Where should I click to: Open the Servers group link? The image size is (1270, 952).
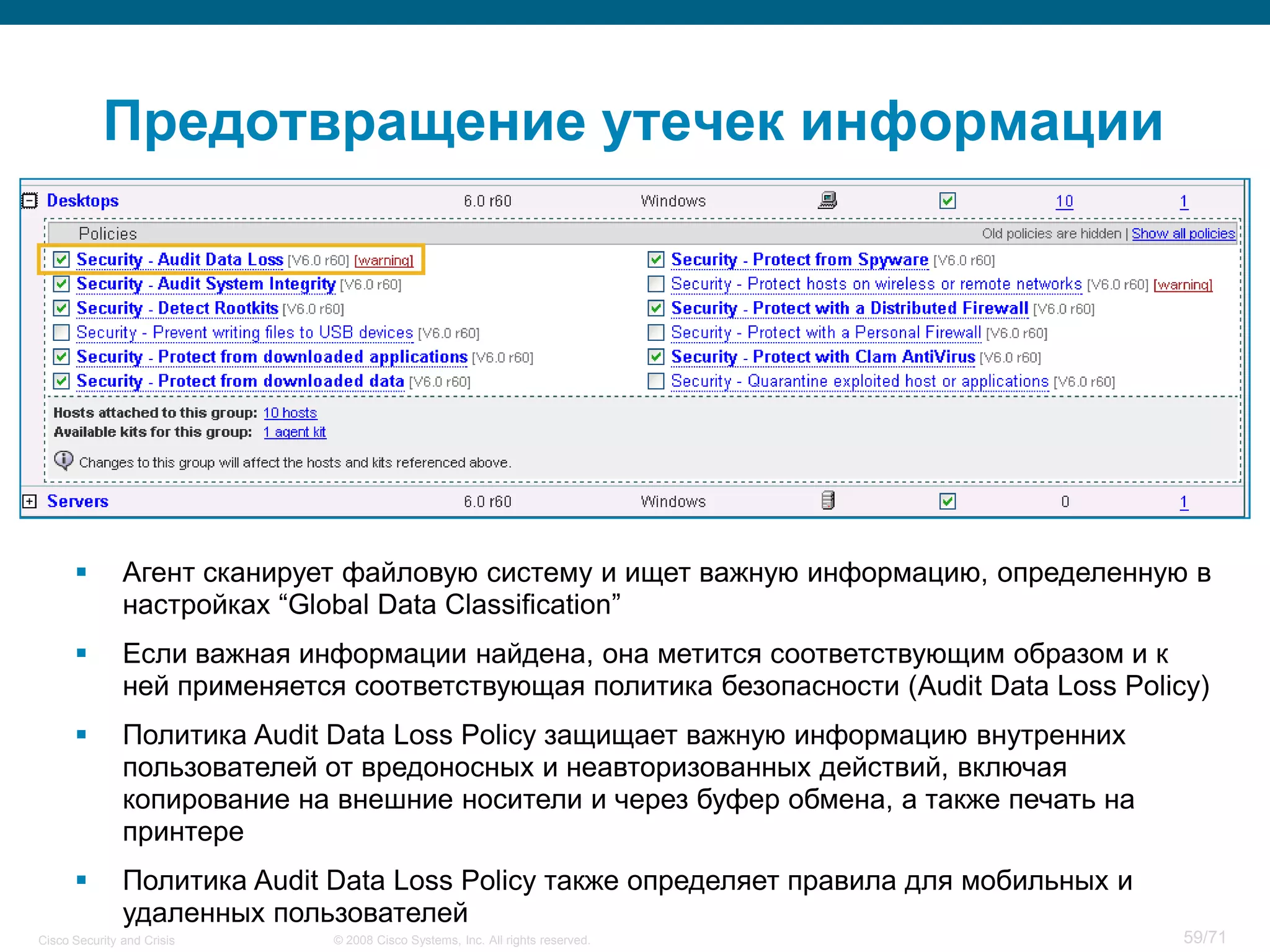pyautogui.click(x=78, y=501)
